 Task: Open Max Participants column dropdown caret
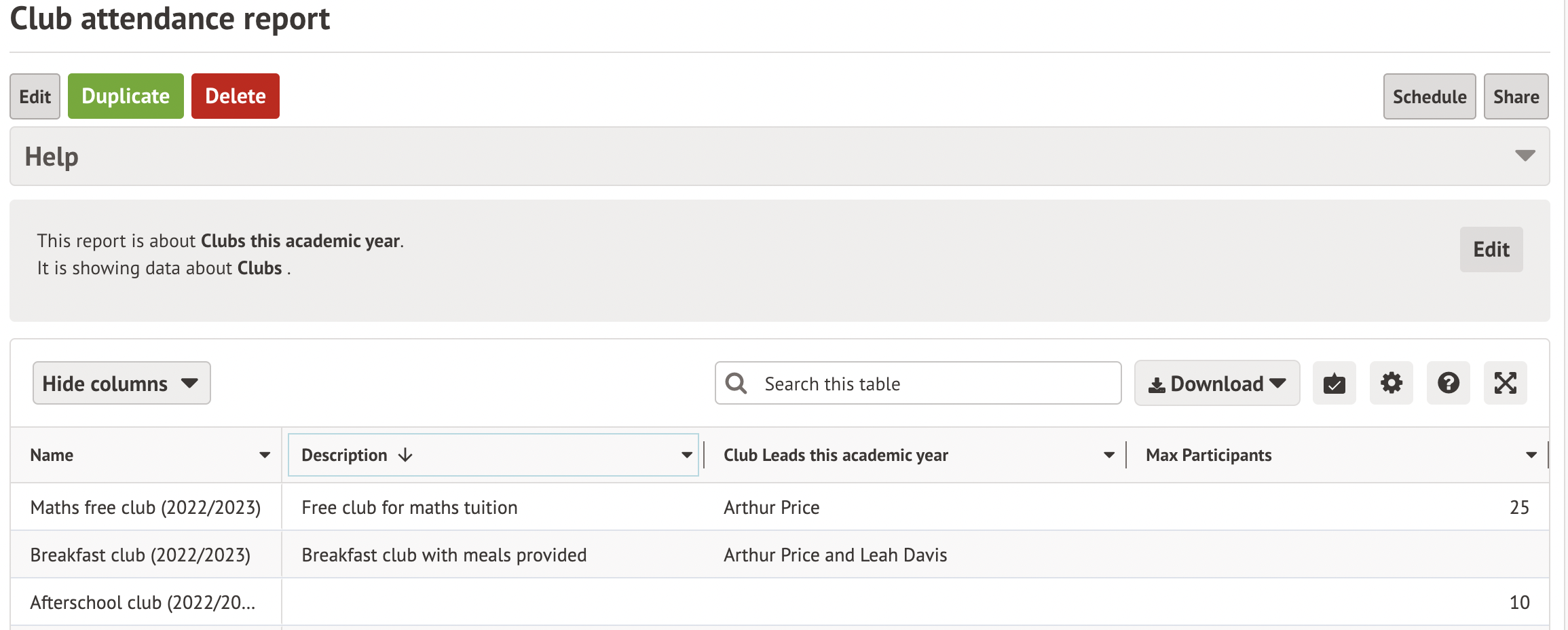click(1531, 455)
